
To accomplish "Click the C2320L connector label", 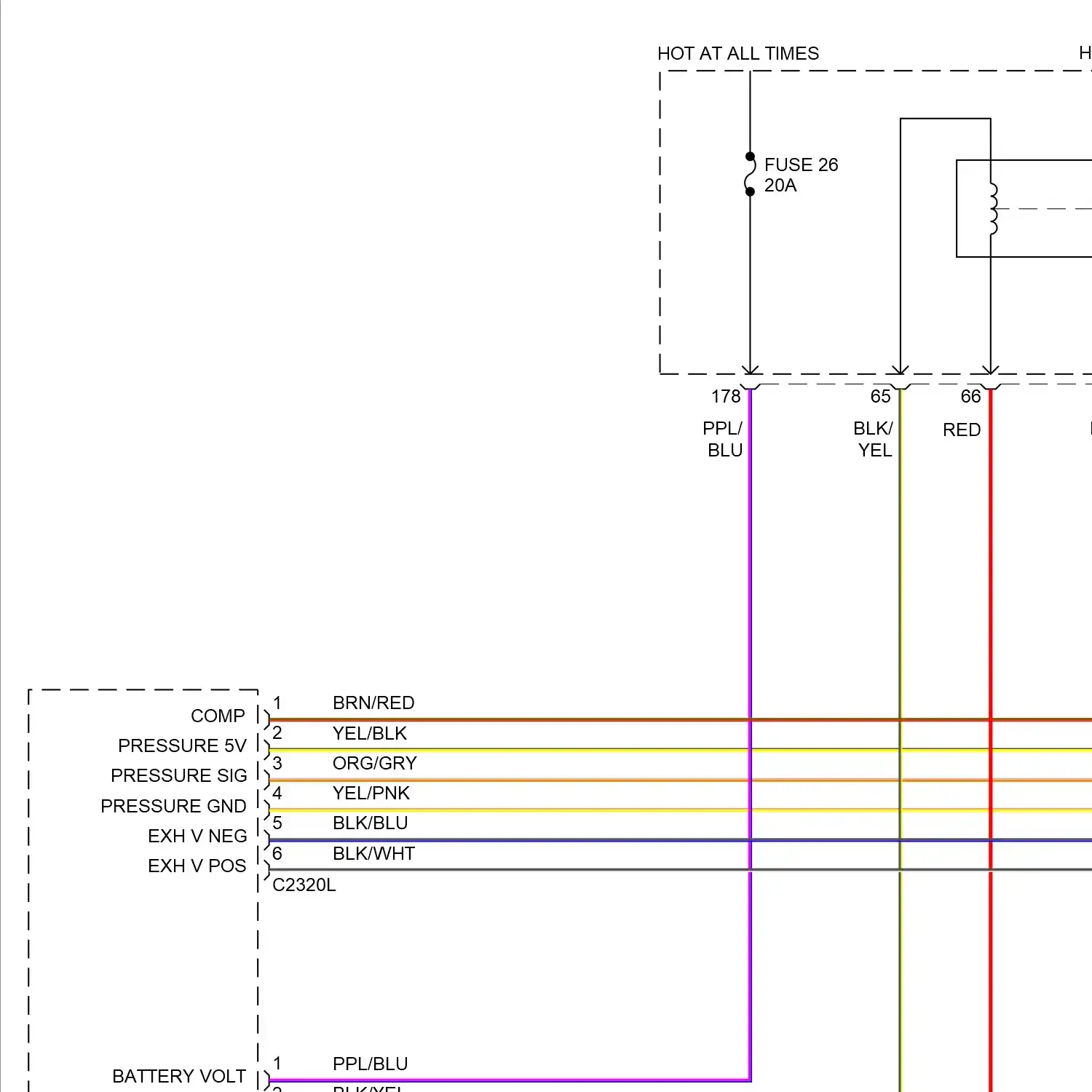I will (x=304, y=885).
